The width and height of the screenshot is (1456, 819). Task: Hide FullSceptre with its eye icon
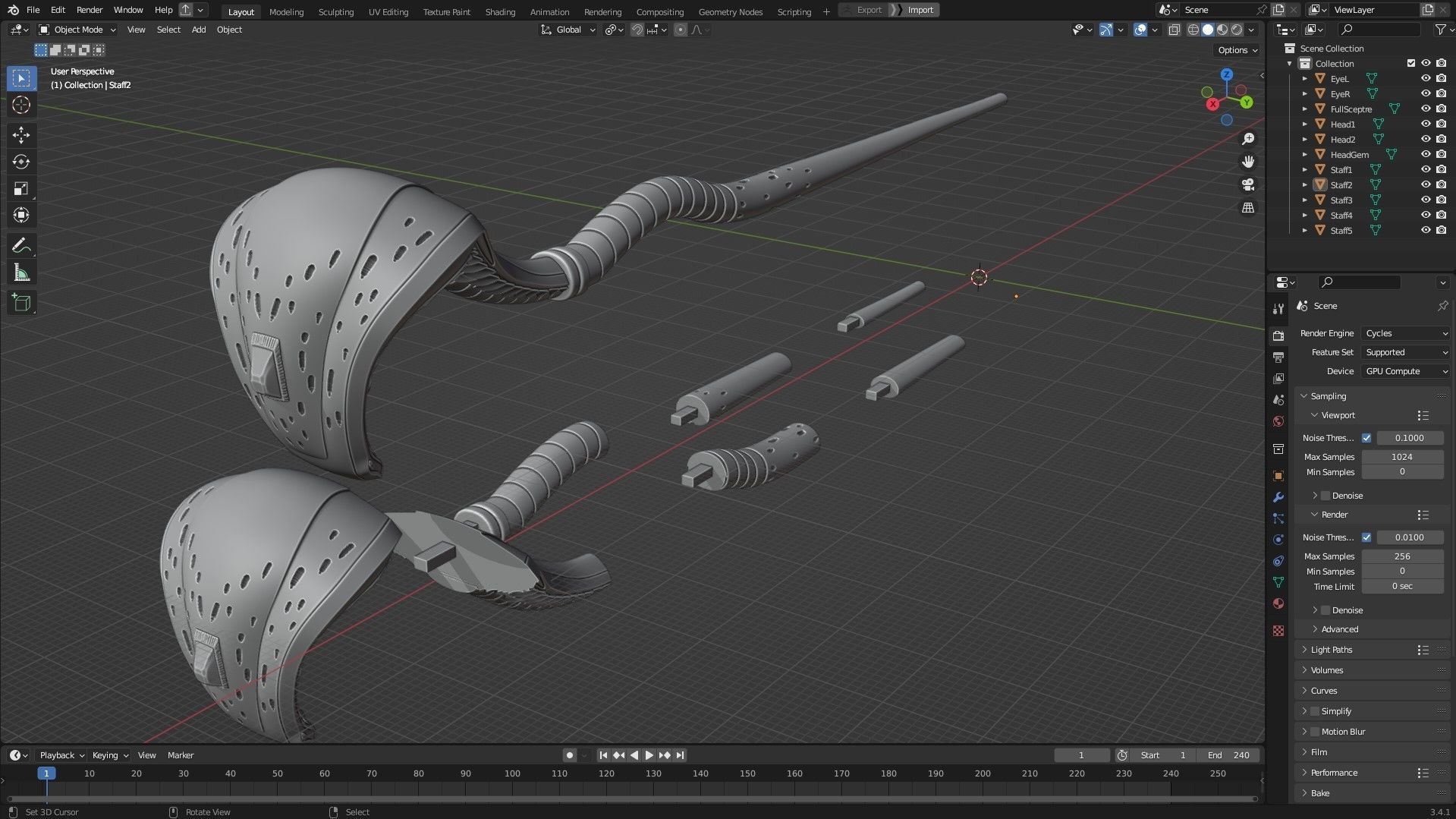click(x=1426, y=109)
